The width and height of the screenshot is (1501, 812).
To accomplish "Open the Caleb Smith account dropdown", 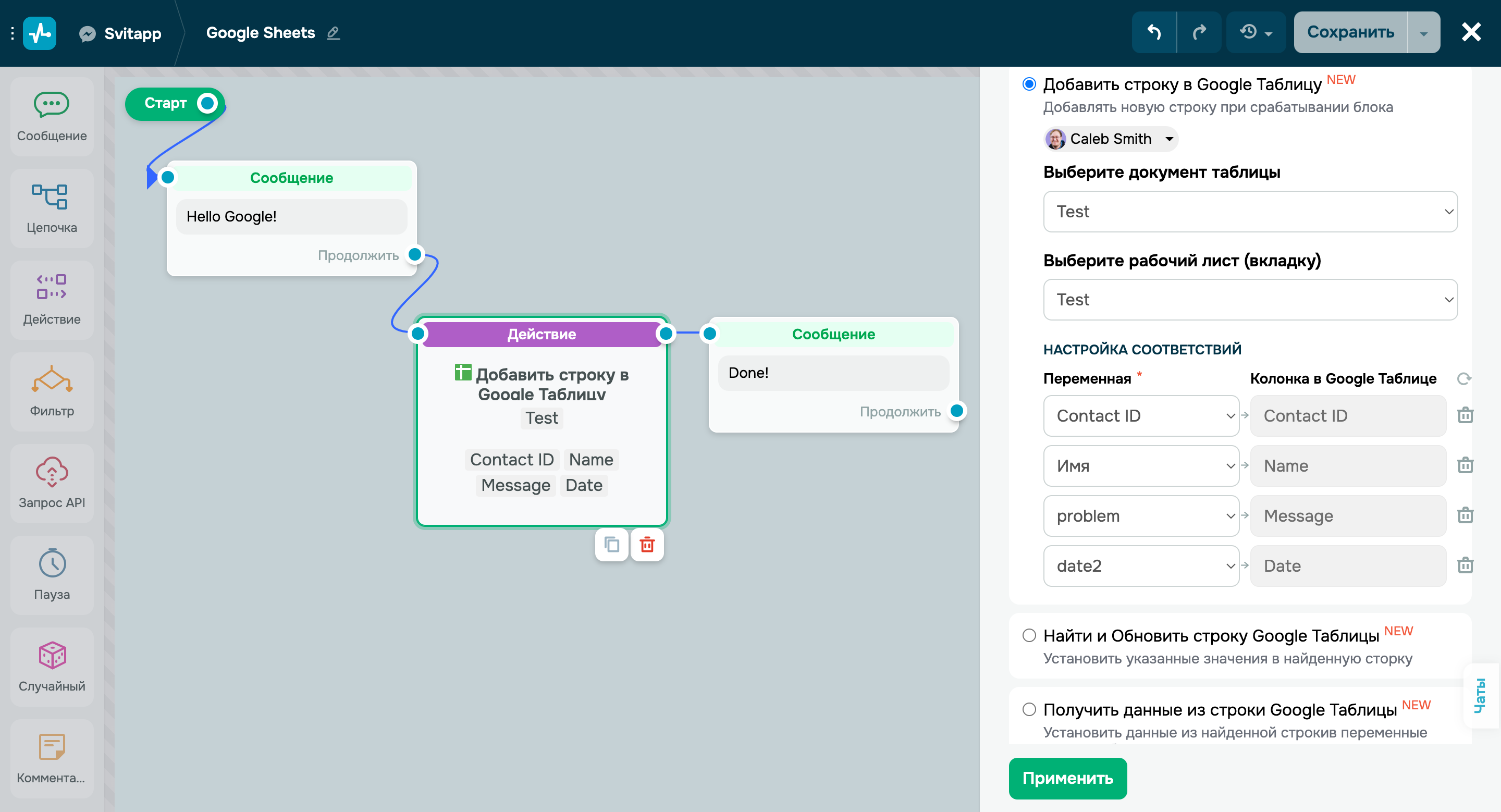I will pos(1110,139).
